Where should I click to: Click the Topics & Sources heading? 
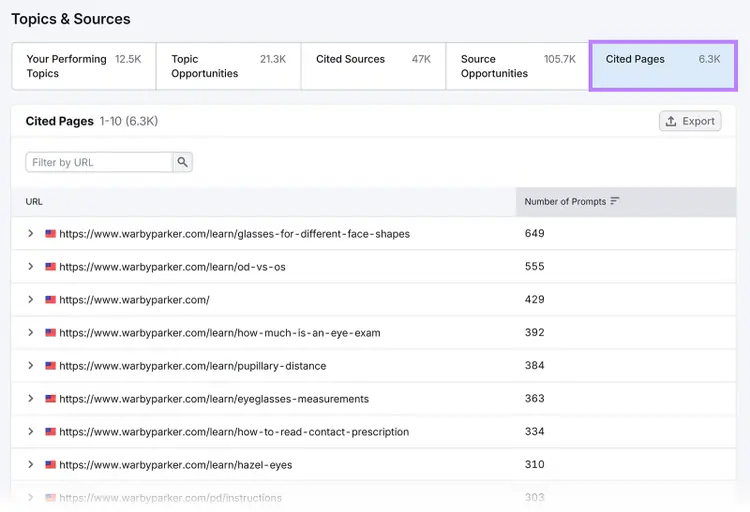[71, 19]
